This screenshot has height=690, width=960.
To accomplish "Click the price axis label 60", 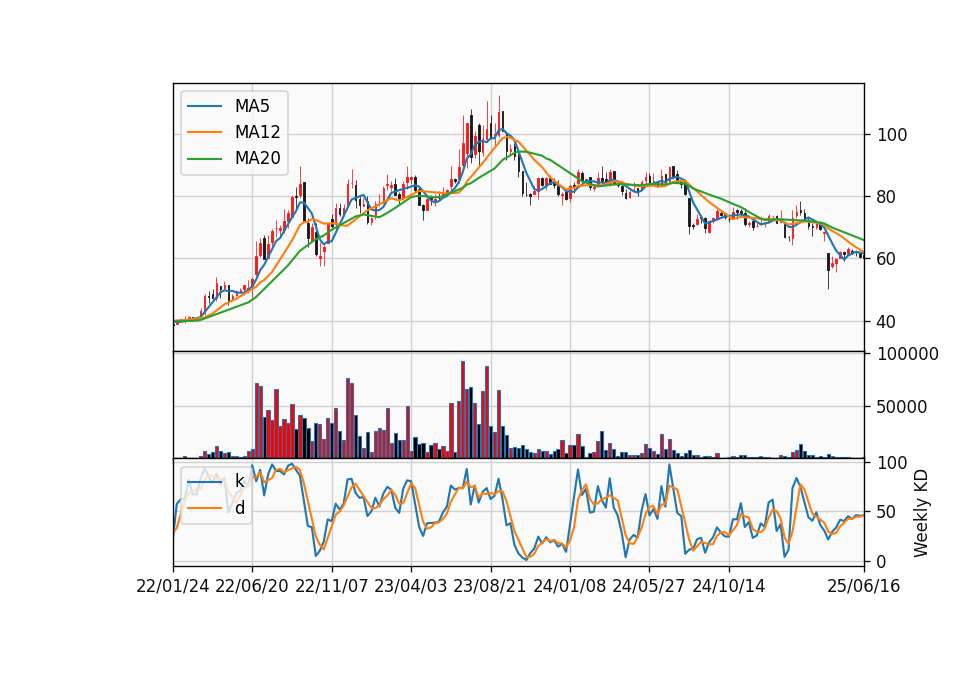I will (887, 259).
